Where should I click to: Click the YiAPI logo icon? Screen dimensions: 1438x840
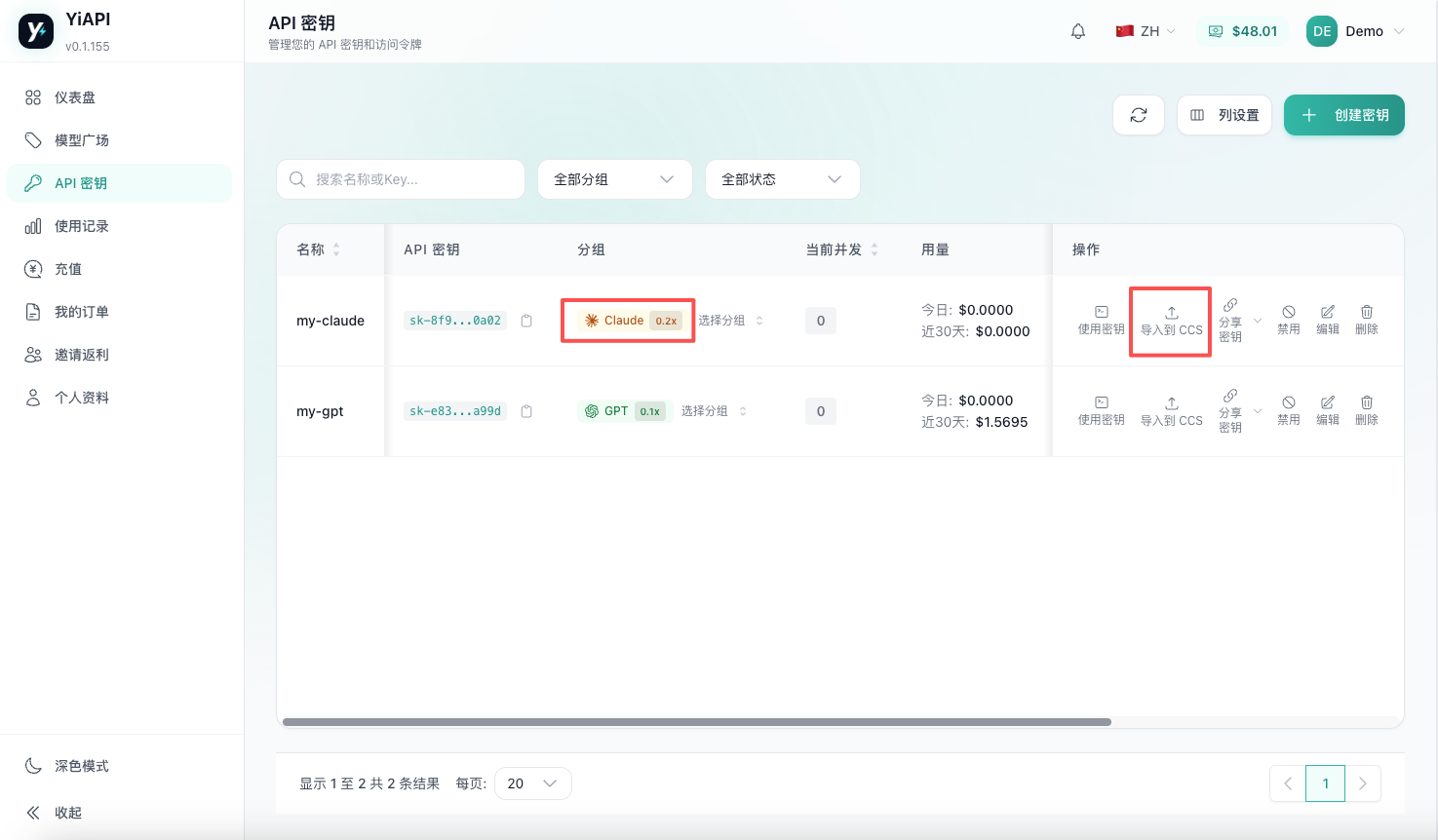point(36,31)
